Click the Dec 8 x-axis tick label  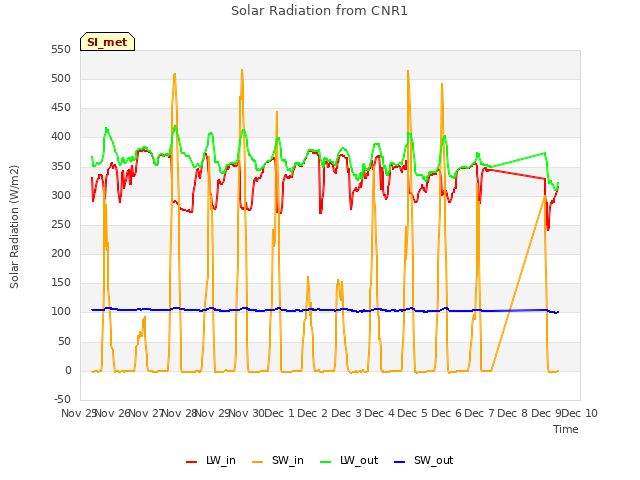click(x=513, y=413)
